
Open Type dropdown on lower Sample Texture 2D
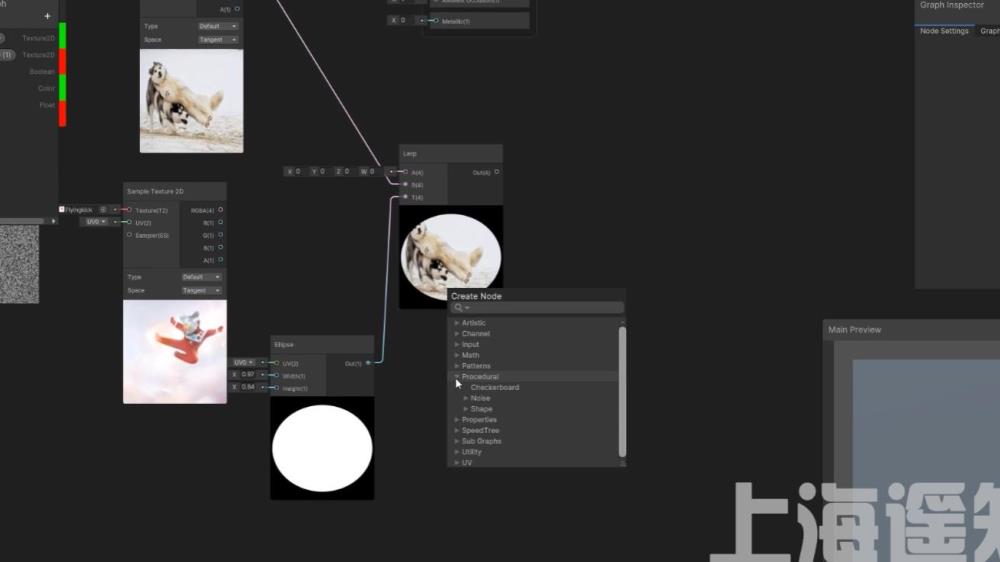pyautogui.click(x=201, y=277)
